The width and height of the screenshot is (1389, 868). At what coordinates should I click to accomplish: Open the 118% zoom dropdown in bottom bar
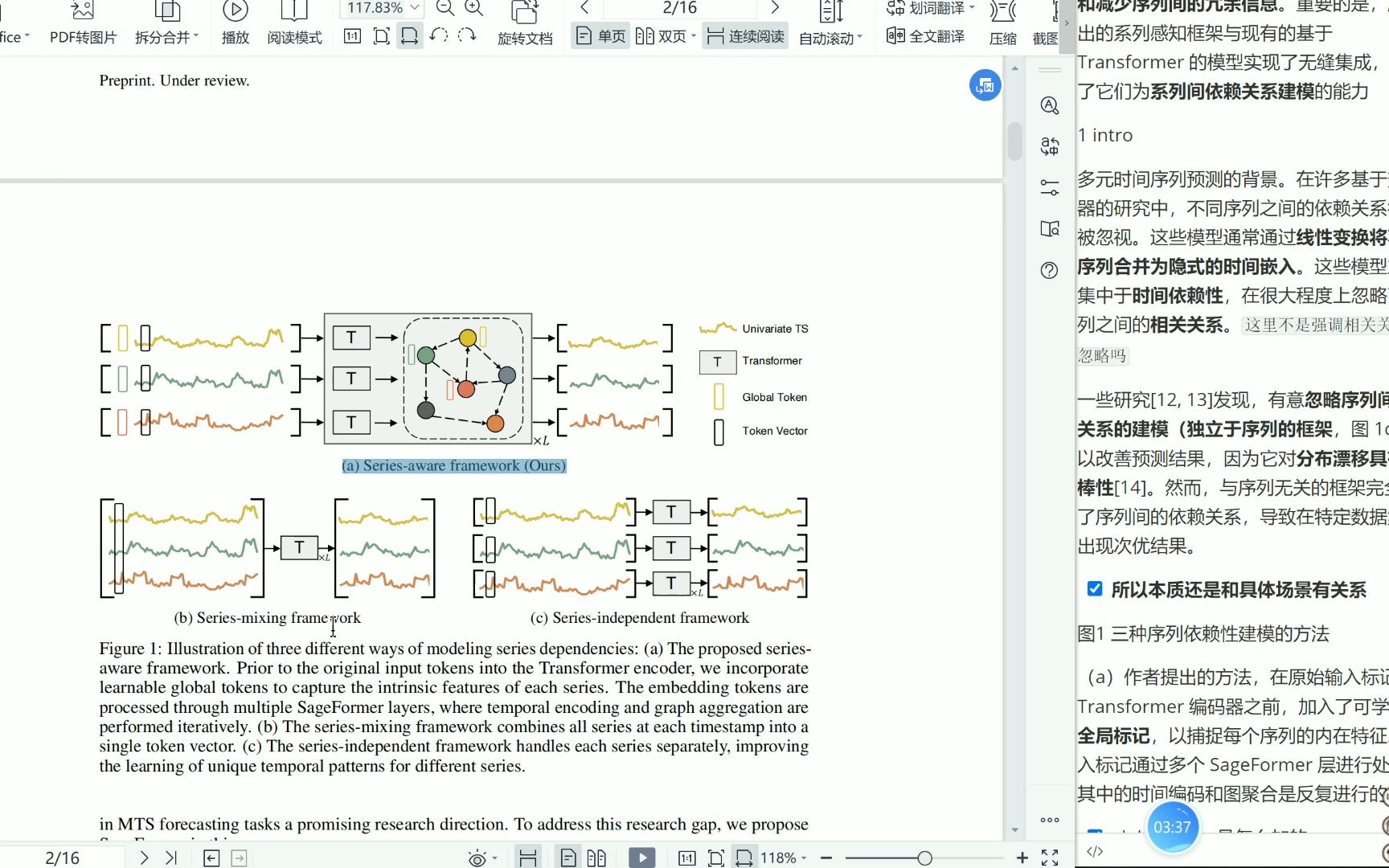click(x=784, y=858)
